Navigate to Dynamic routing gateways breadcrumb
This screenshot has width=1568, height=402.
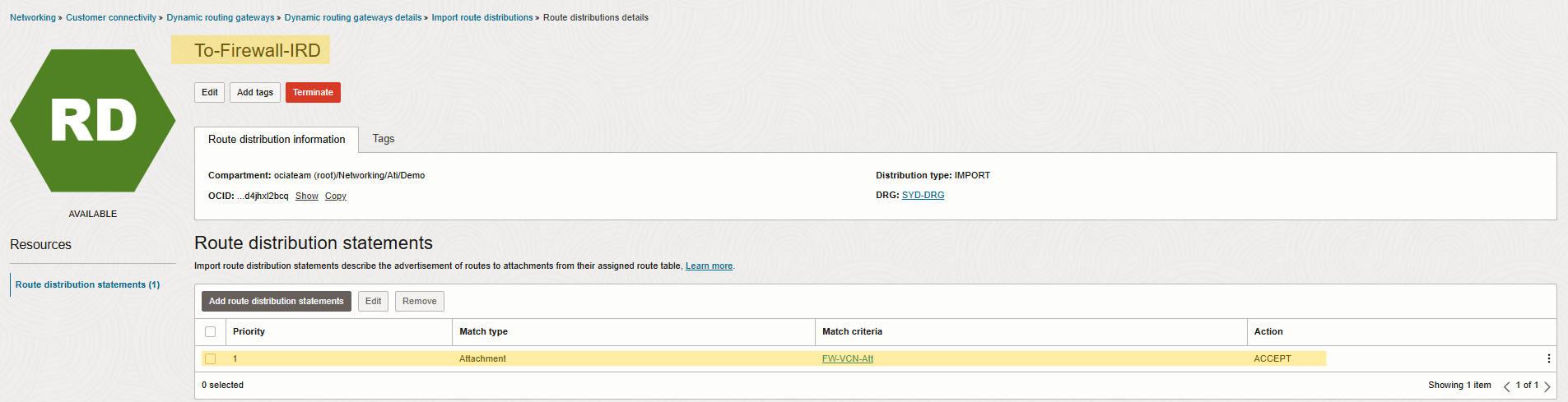[x=221, y=17]
